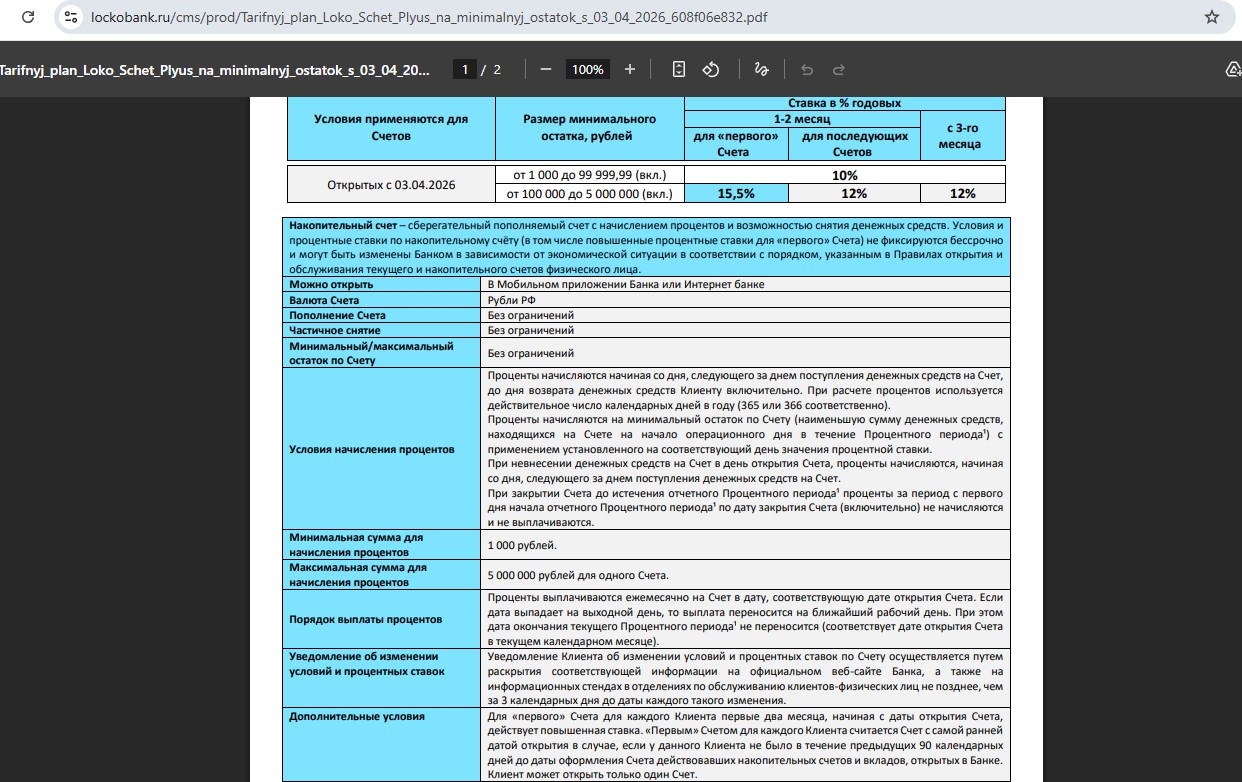Click the redo arrow in PDF toolbar
The width and height of the screenshot is (1242, 782).
(x=839, y=69)
